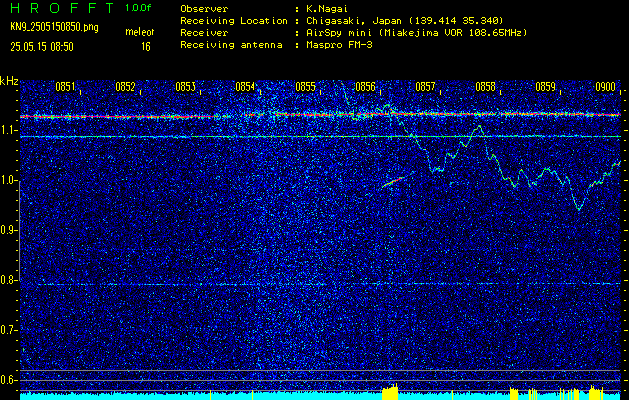Click the Receiving antenna label
629x400 pixels.
[231, 45]
